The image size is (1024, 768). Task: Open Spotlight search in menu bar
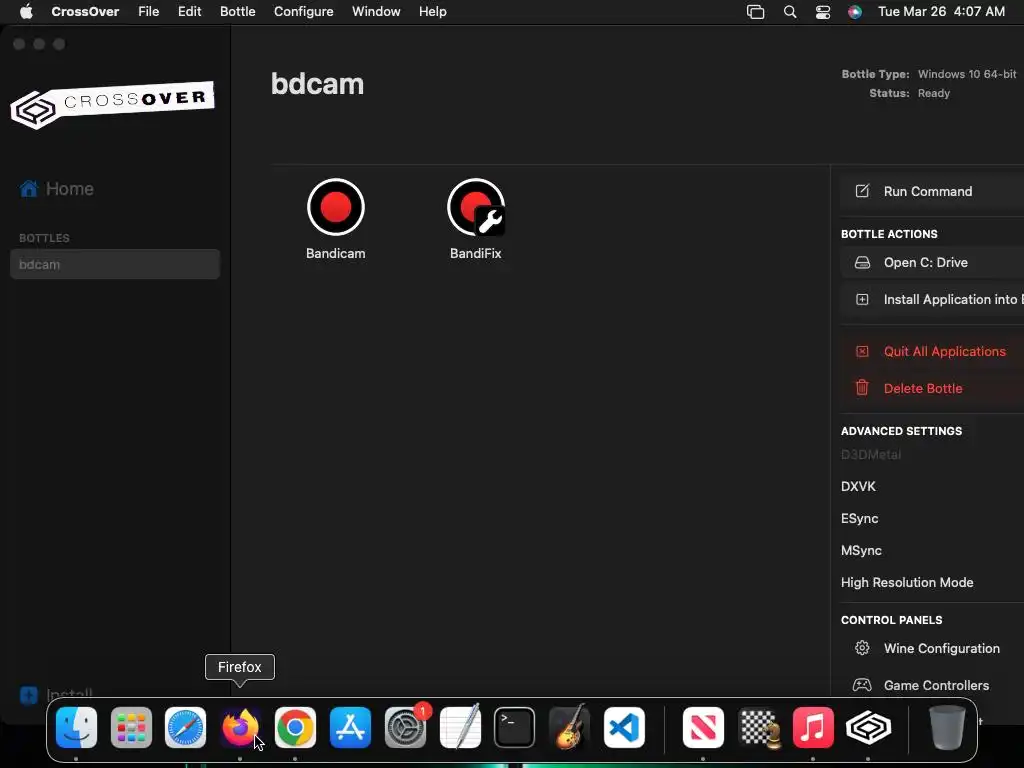790,12
